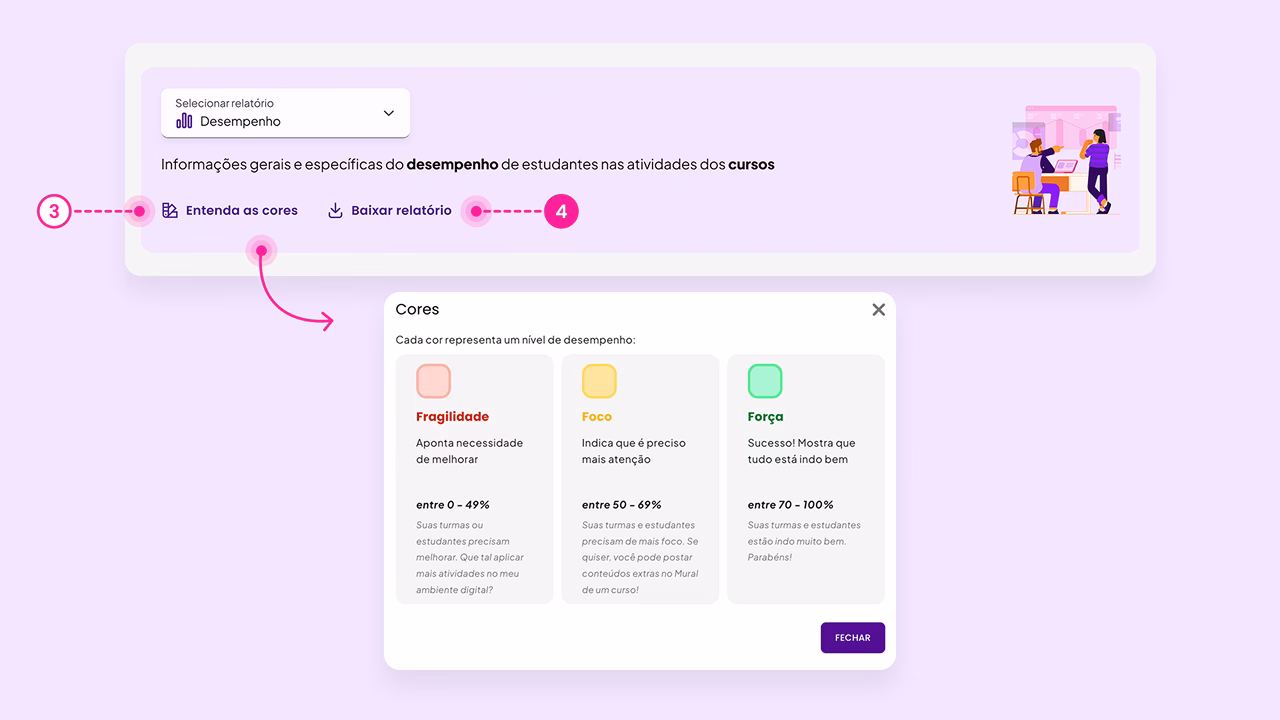The width and height of the screenshot is (1280, 720).
Task: Click the Foco heading
Action: point(597,417)
